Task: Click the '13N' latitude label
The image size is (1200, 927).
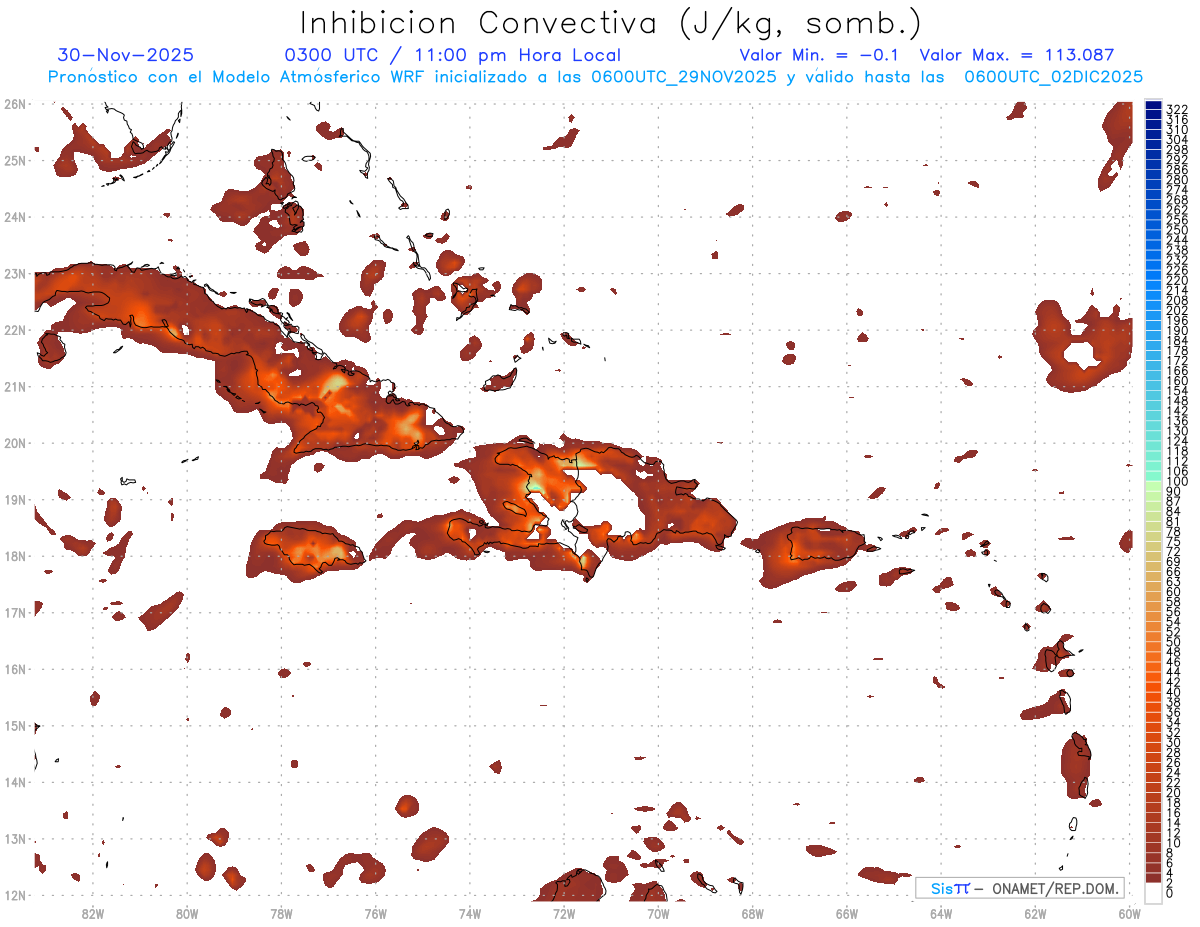Action: [x=15, y=838]
